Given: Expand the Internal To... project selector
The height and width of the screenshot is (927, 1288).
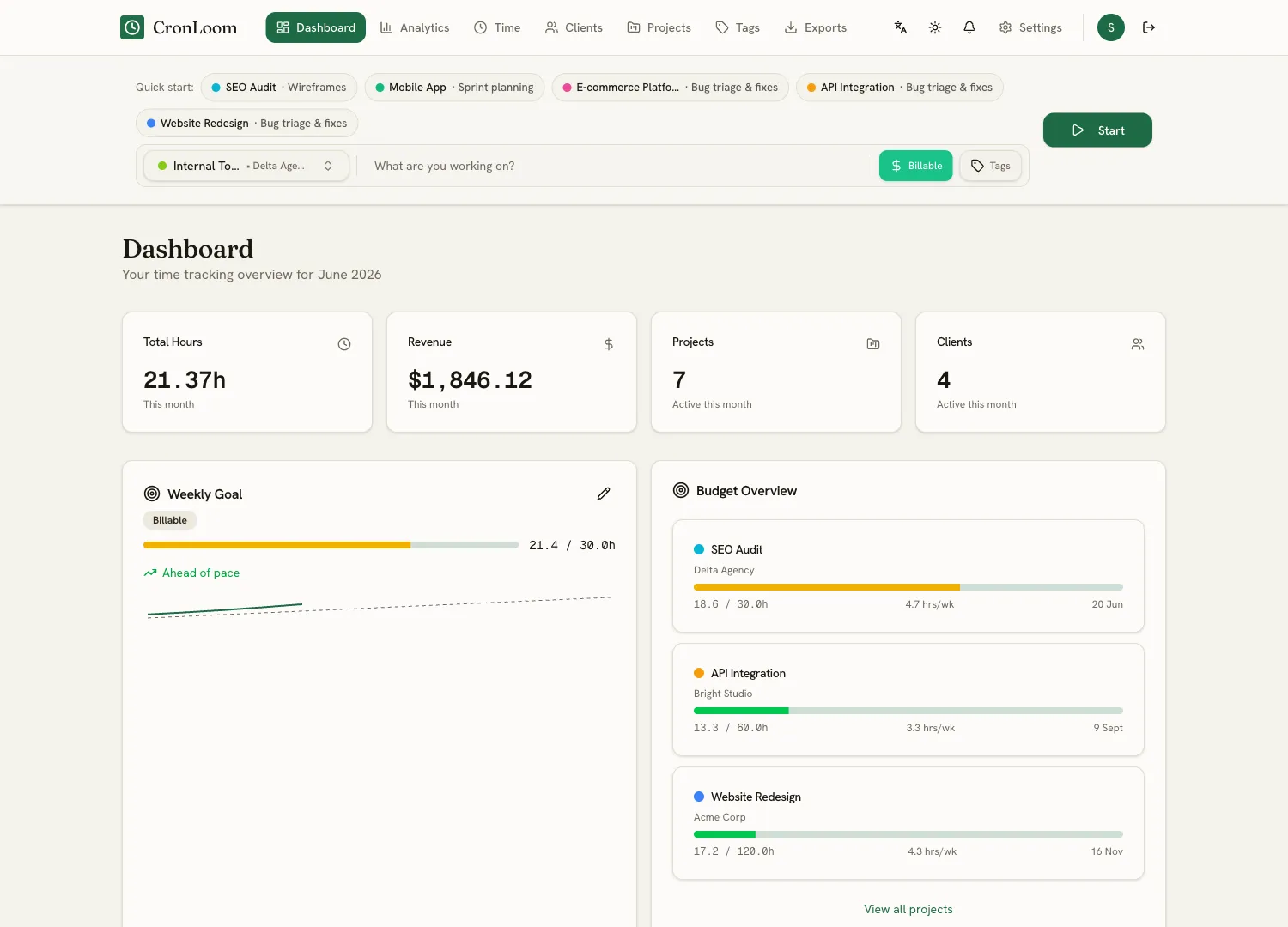Looking at the screenshot, I should click(x=246, y=166).
